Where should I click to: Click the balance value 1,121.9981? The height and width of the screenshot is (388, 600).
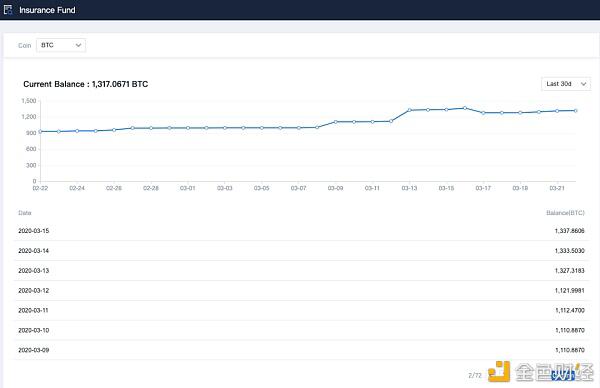[569, 290]
